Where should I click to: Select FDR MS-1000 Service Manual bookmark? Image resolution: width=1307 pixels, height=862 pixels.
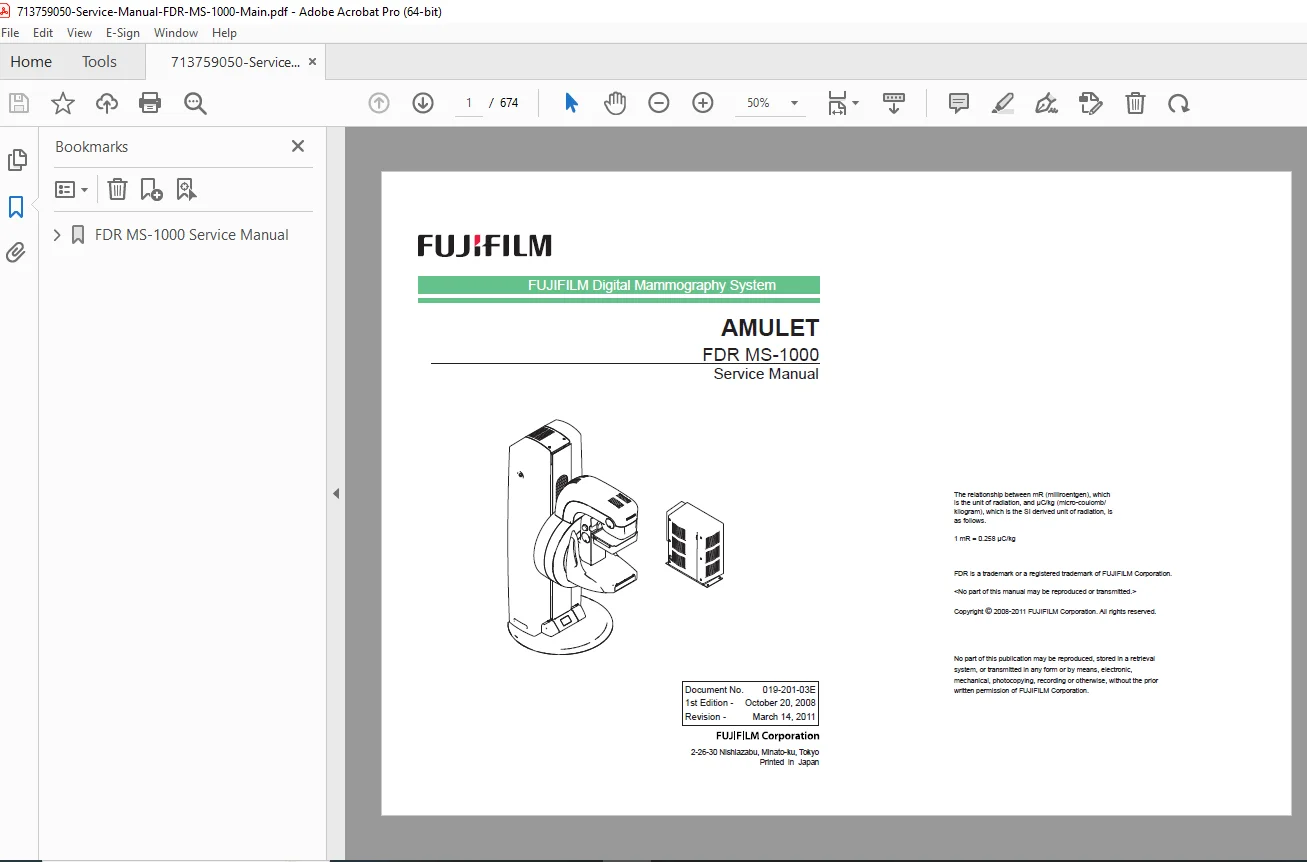coord(191,235)
